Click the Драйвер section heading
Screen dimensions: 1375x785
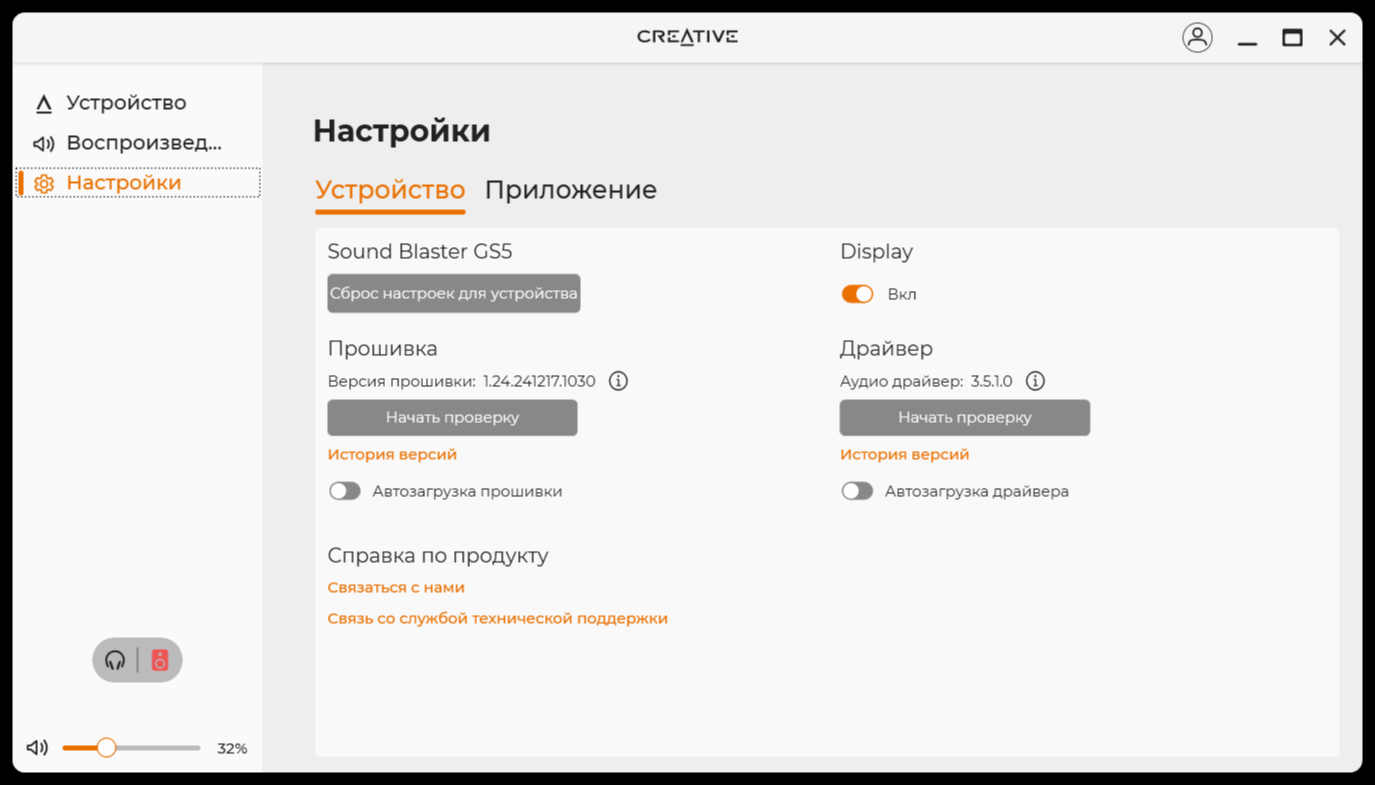886,349
